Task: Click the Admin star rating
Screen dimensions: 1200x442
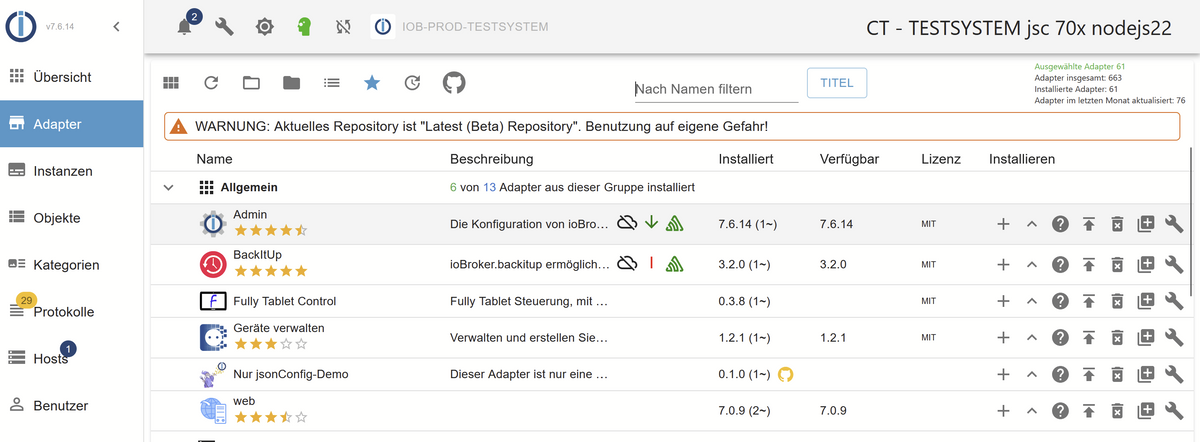Action: pos(270,231)
